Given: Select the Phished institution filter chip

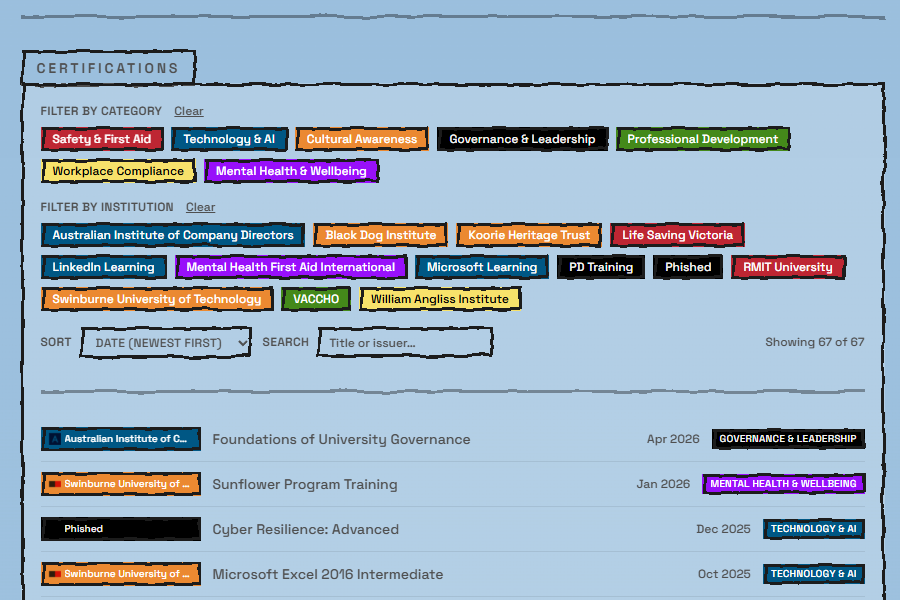Looking at the screenshot, I should [x=688, y=267].
